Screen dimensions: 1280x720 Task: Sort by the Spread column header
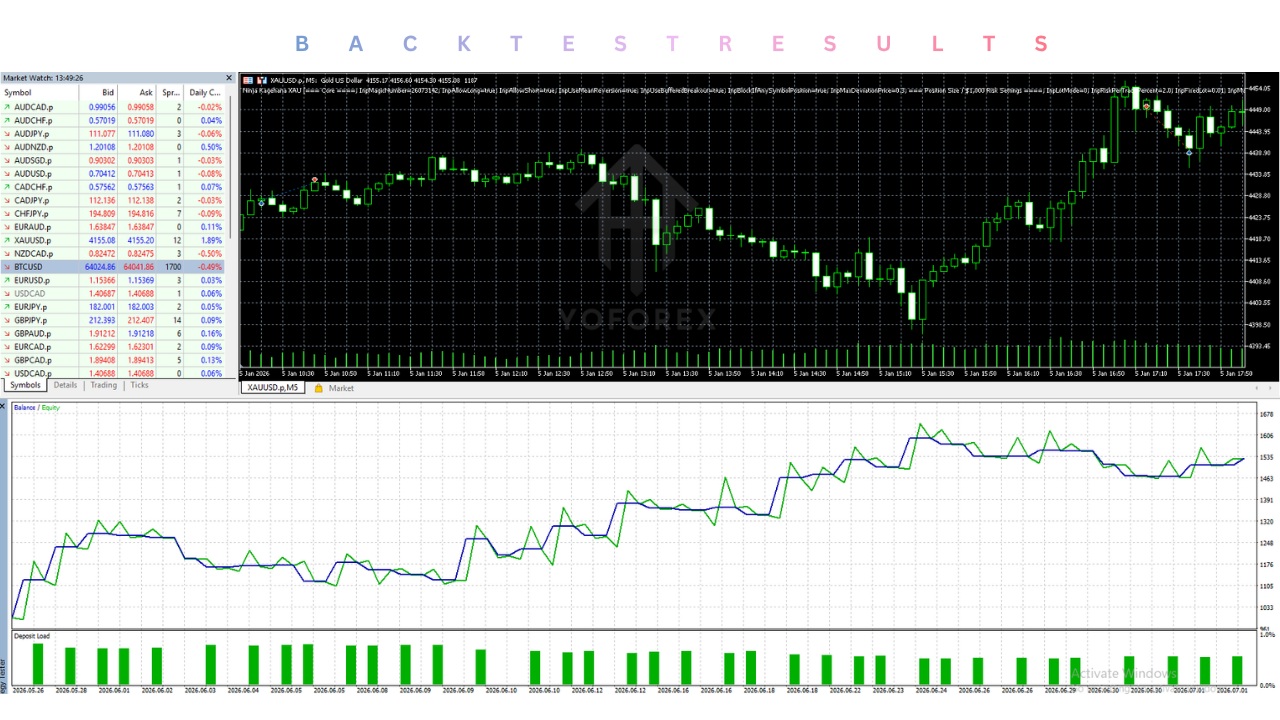pos(171,93)
